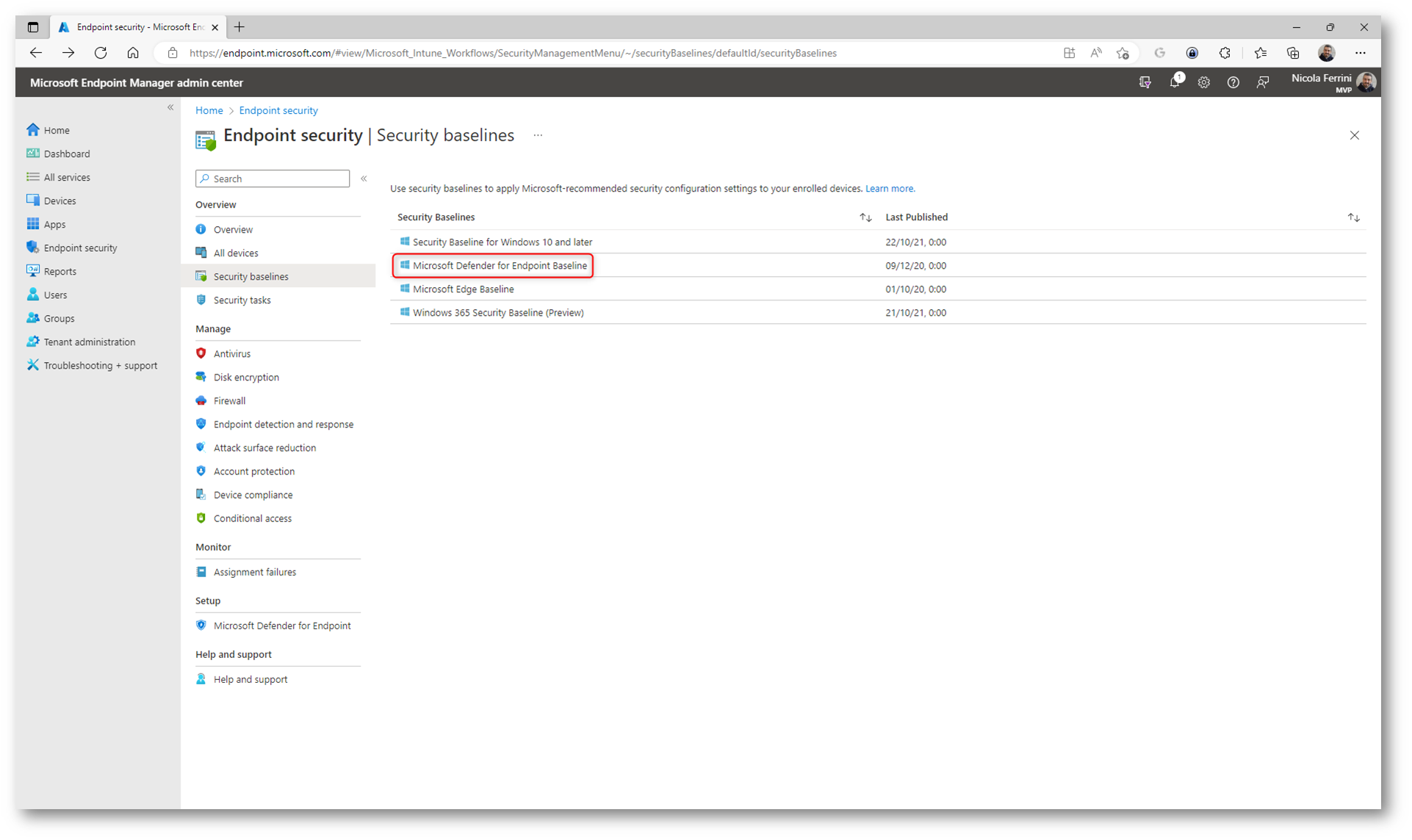The height and width of the screenshot is (840, 1412).
Task: Click the Microsoft Edge Baseline Windows icon
Action: [x=404, y=289]
